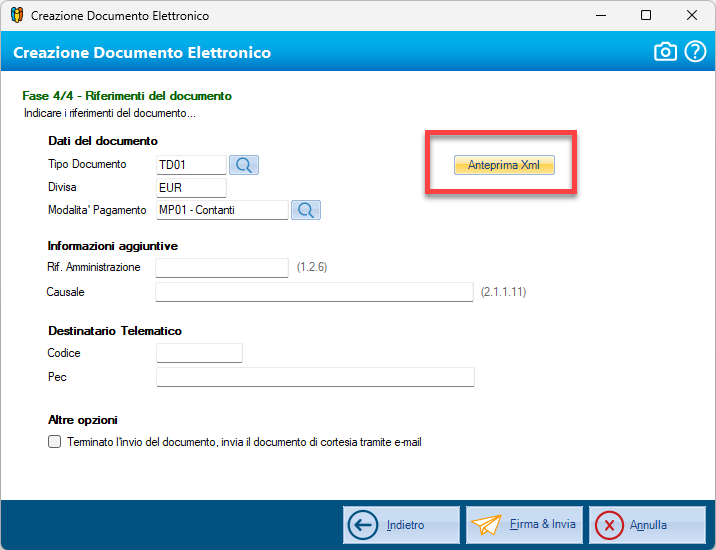Maximize the window

tap(646, 16)
